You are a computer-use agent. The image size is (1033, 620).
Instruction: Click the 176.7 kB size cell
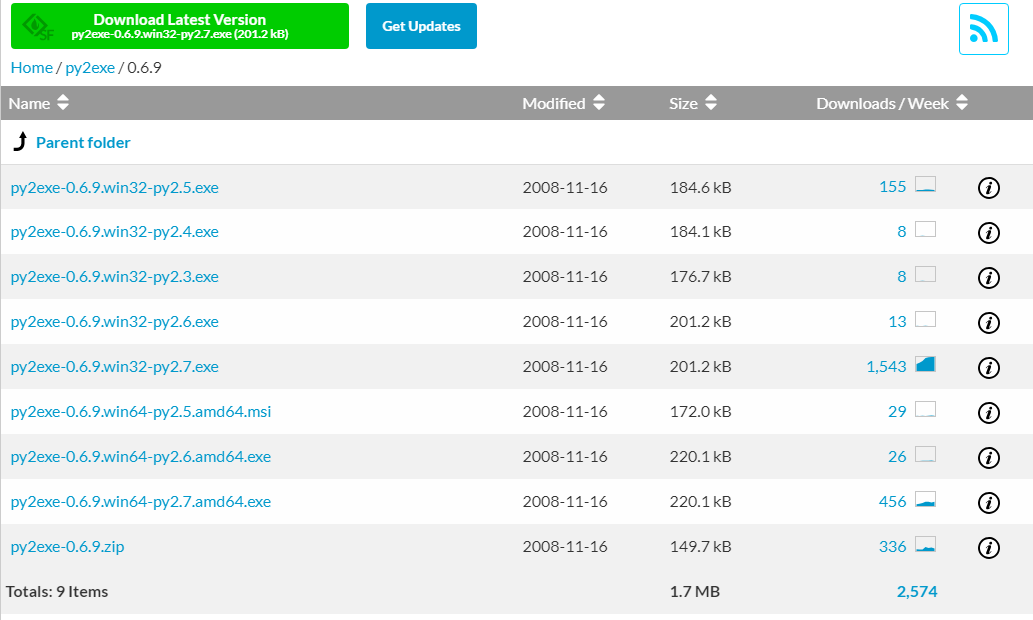(700, 277)
